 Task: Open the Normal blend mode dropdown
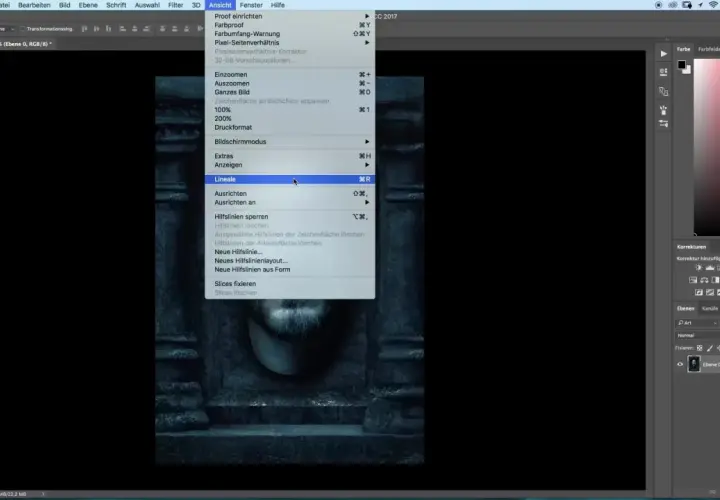(x=698, y=335)
